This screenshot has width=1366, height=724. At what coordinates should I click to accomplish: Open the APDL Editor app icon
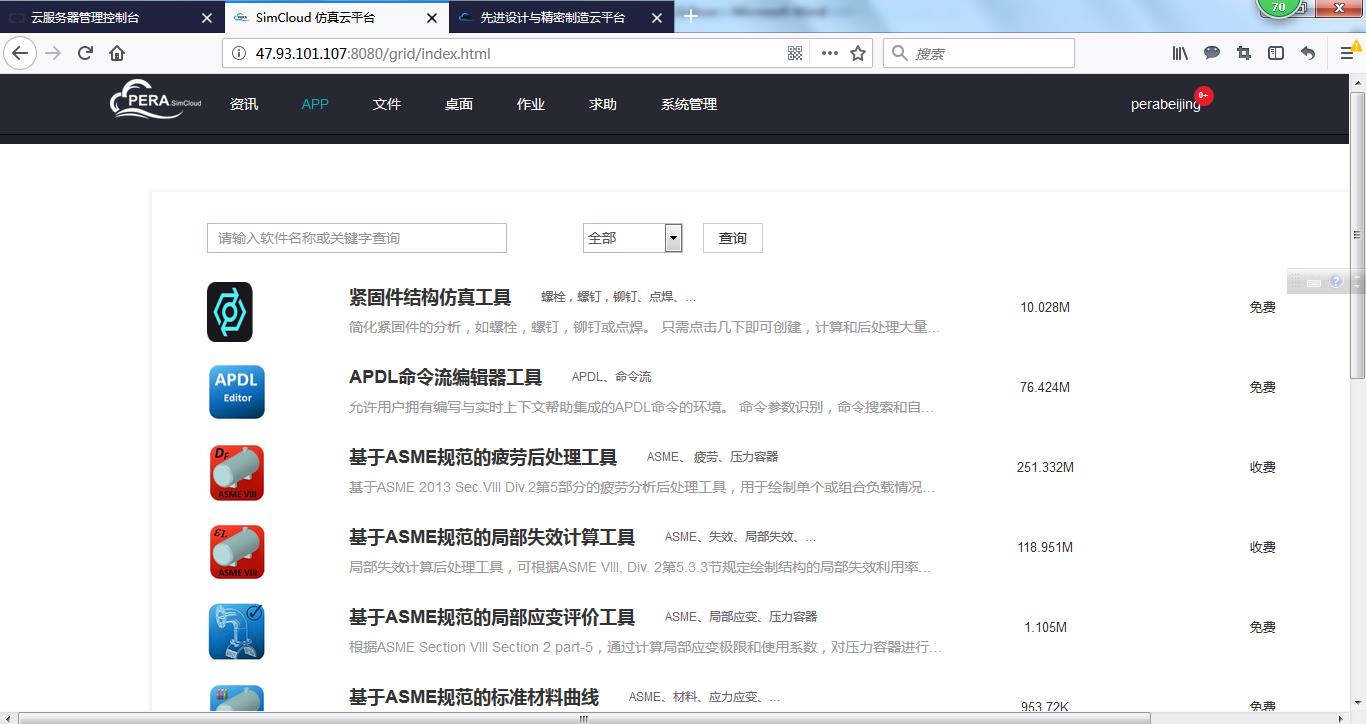pos(237,391)
